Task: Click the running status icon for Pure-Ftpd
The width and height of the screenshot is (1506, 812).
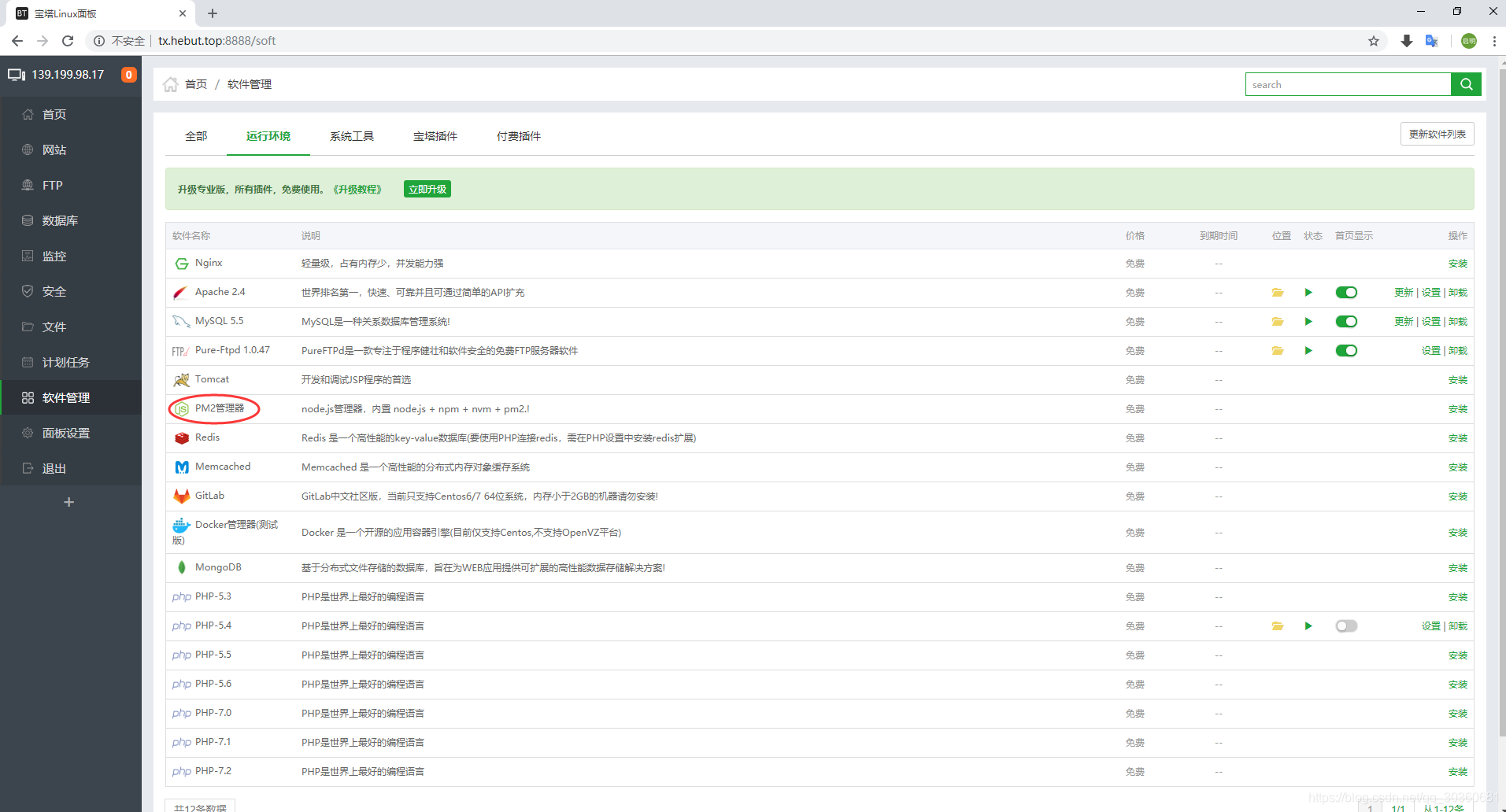Action: [1308, 351]
